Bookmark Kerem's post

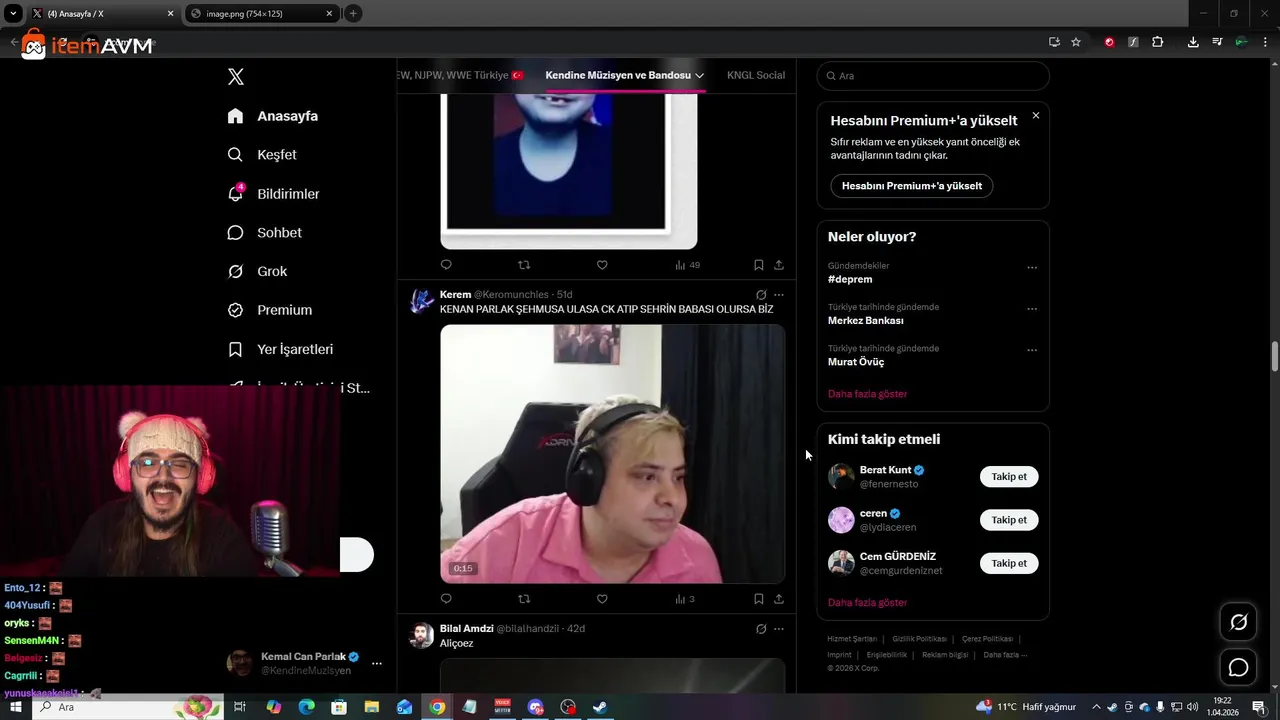[x=759, y=599]
